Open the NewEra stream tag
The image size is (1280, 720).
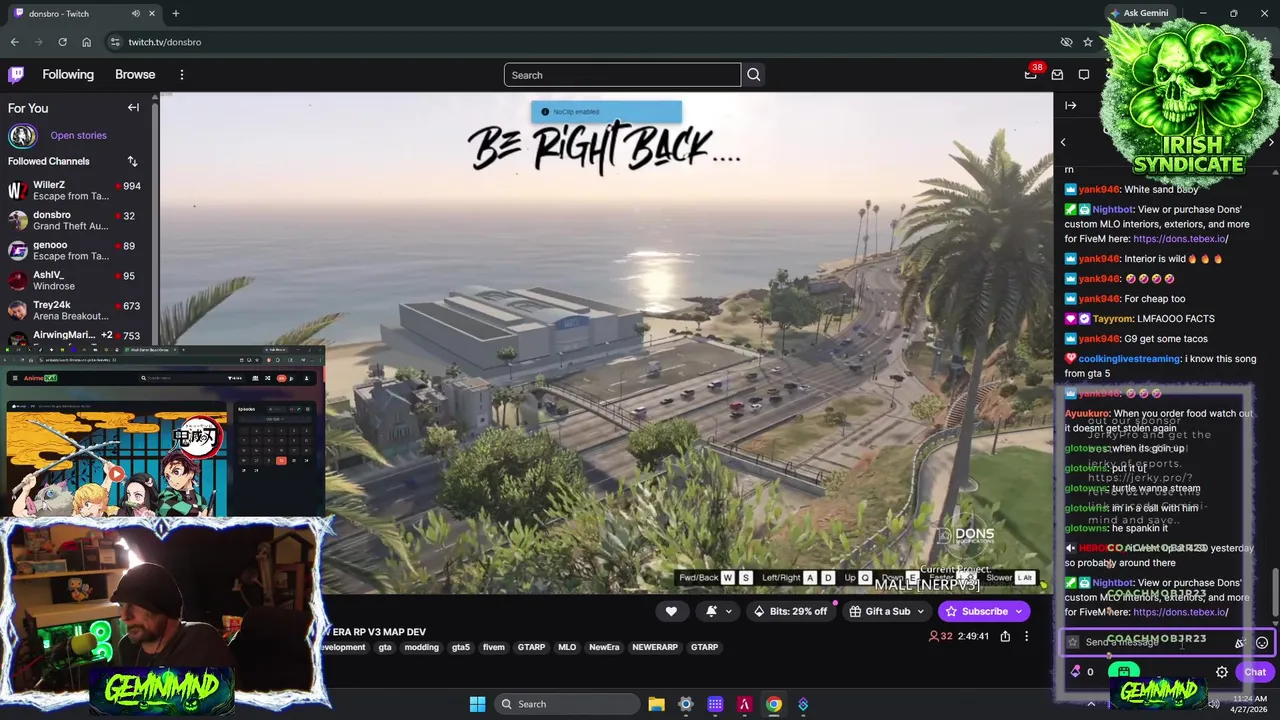click(x=604, y=647)
